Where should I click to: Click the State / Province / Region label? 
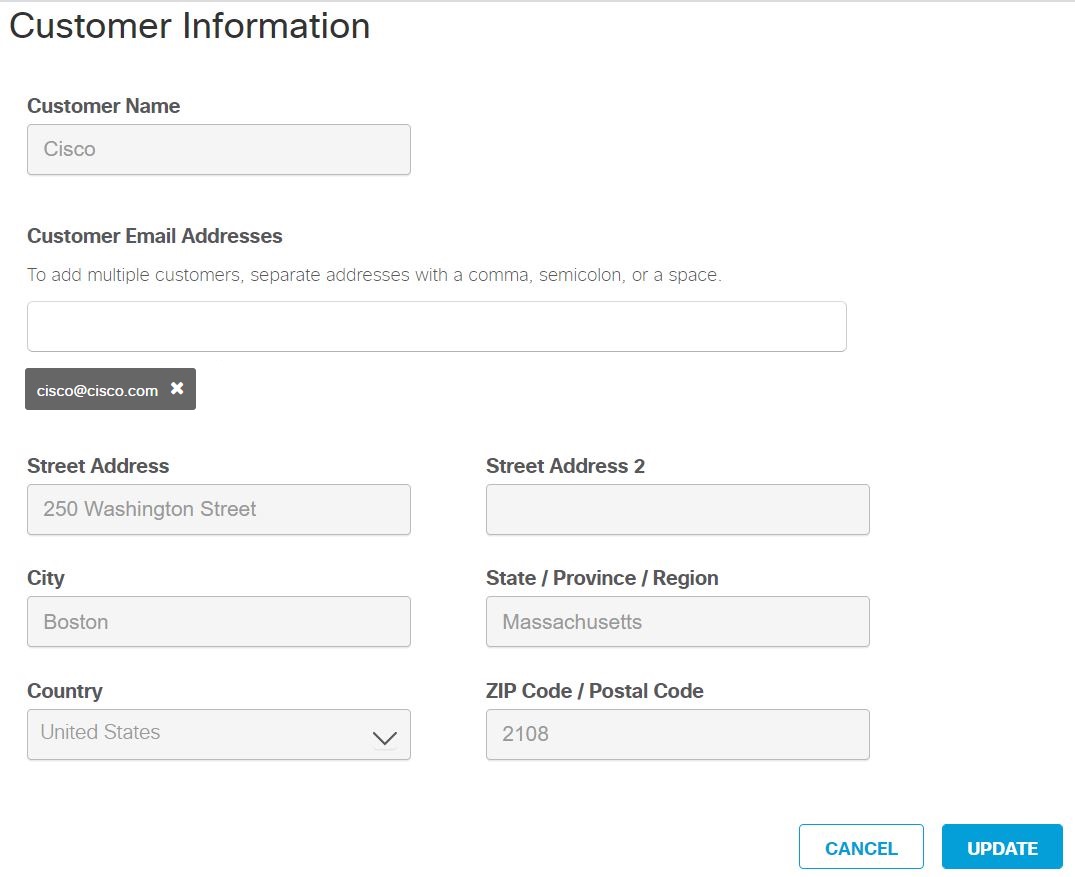tap(602, 578)
